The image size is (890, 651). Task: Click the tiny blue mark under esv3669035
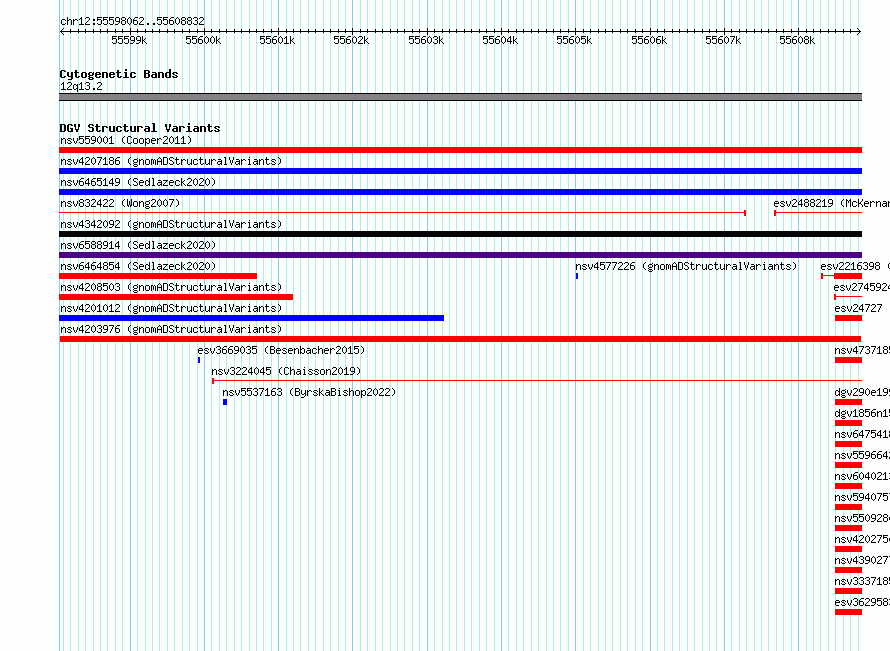pyautogui.click(x=199, y=360)
